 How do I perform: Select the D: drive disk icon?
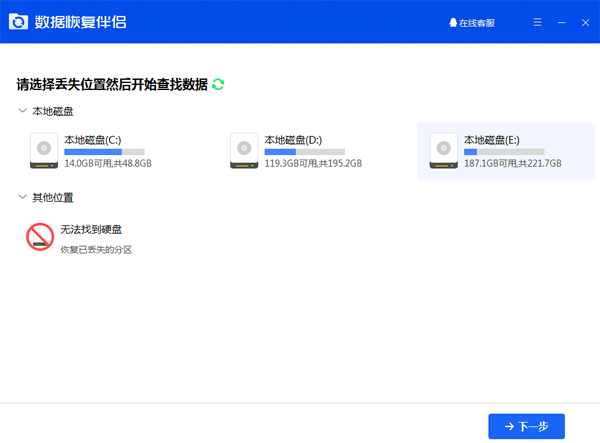pyautogui.click(x=243, y=150)
